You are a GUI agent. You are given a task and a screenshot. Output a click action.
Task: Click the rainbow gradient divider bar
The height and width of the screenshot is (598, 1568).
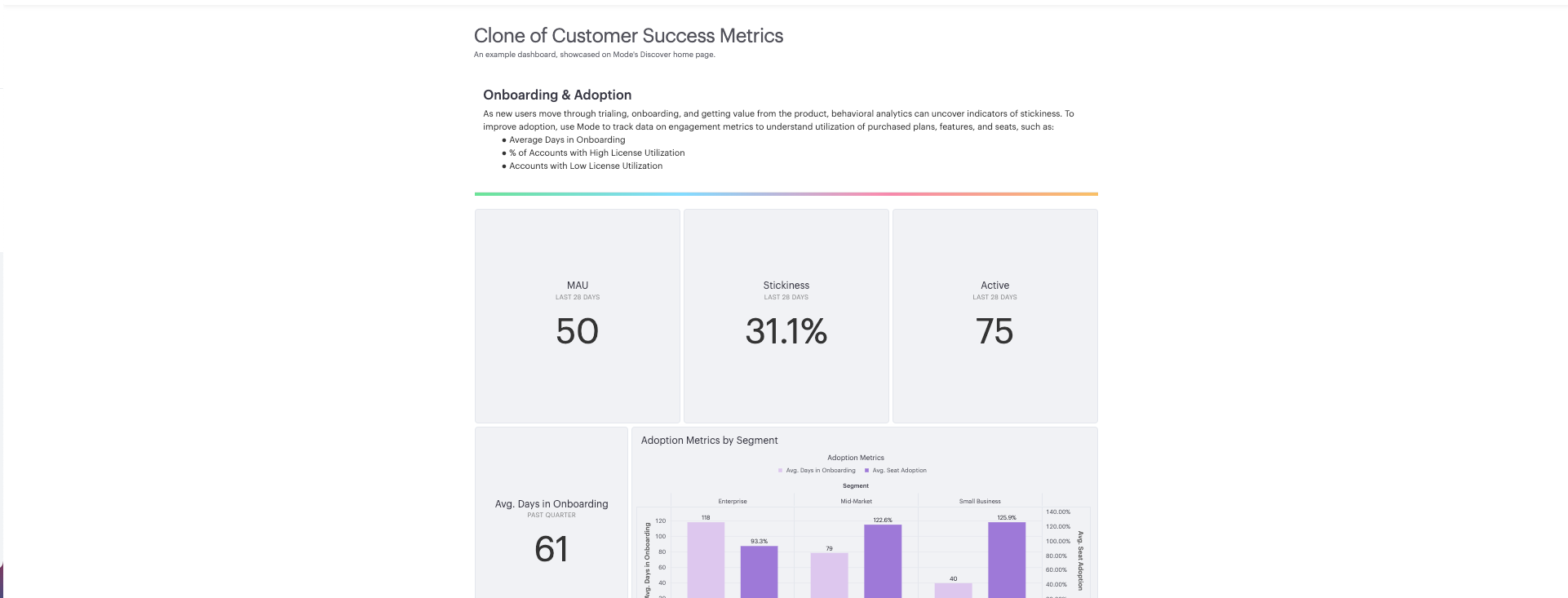tap(786, 193)
